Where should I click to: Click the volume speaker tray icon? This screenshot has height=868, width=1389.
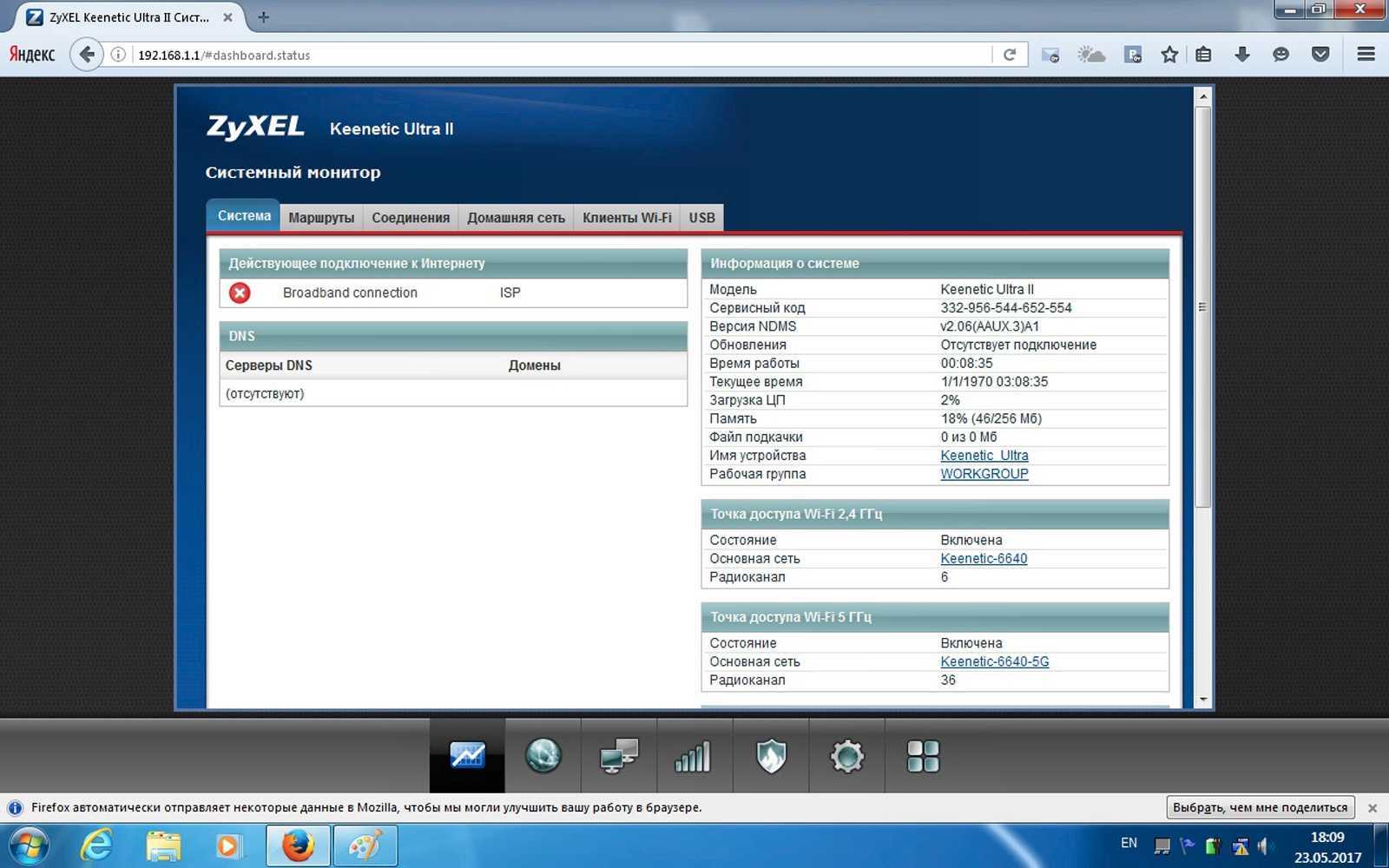point(1265,845)
